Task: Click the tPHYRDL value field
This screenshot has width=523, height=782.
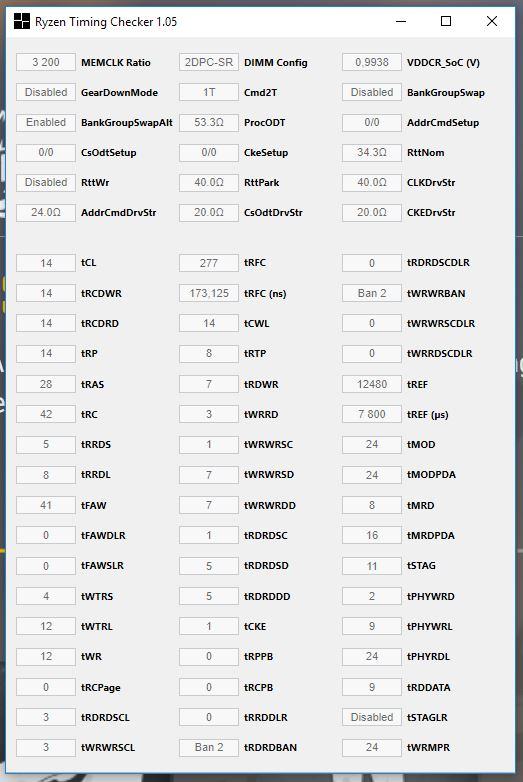Action: coord(372,656)
